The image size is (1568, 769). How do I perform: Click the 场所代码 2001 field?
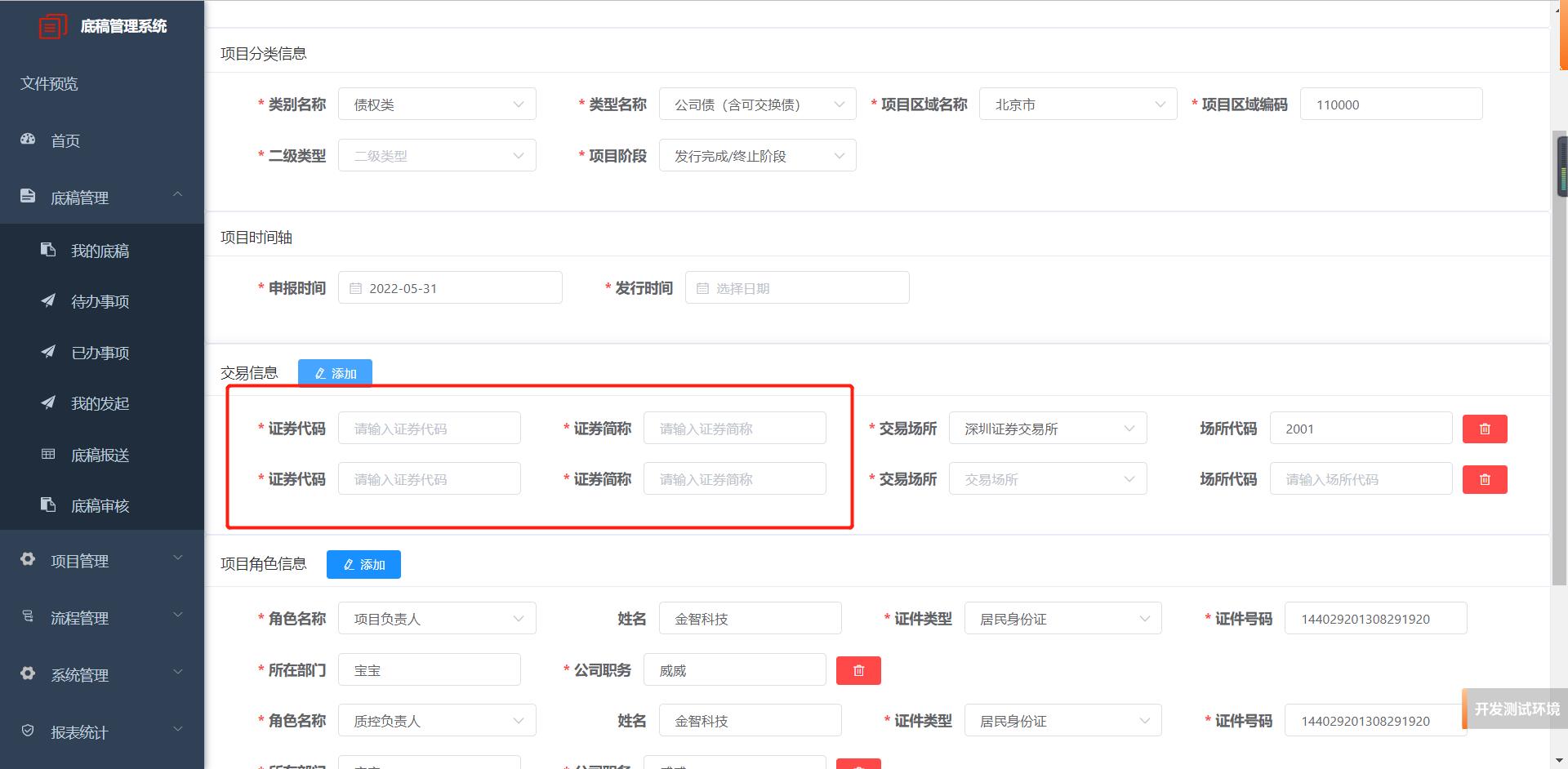(x=1361, y=429)
